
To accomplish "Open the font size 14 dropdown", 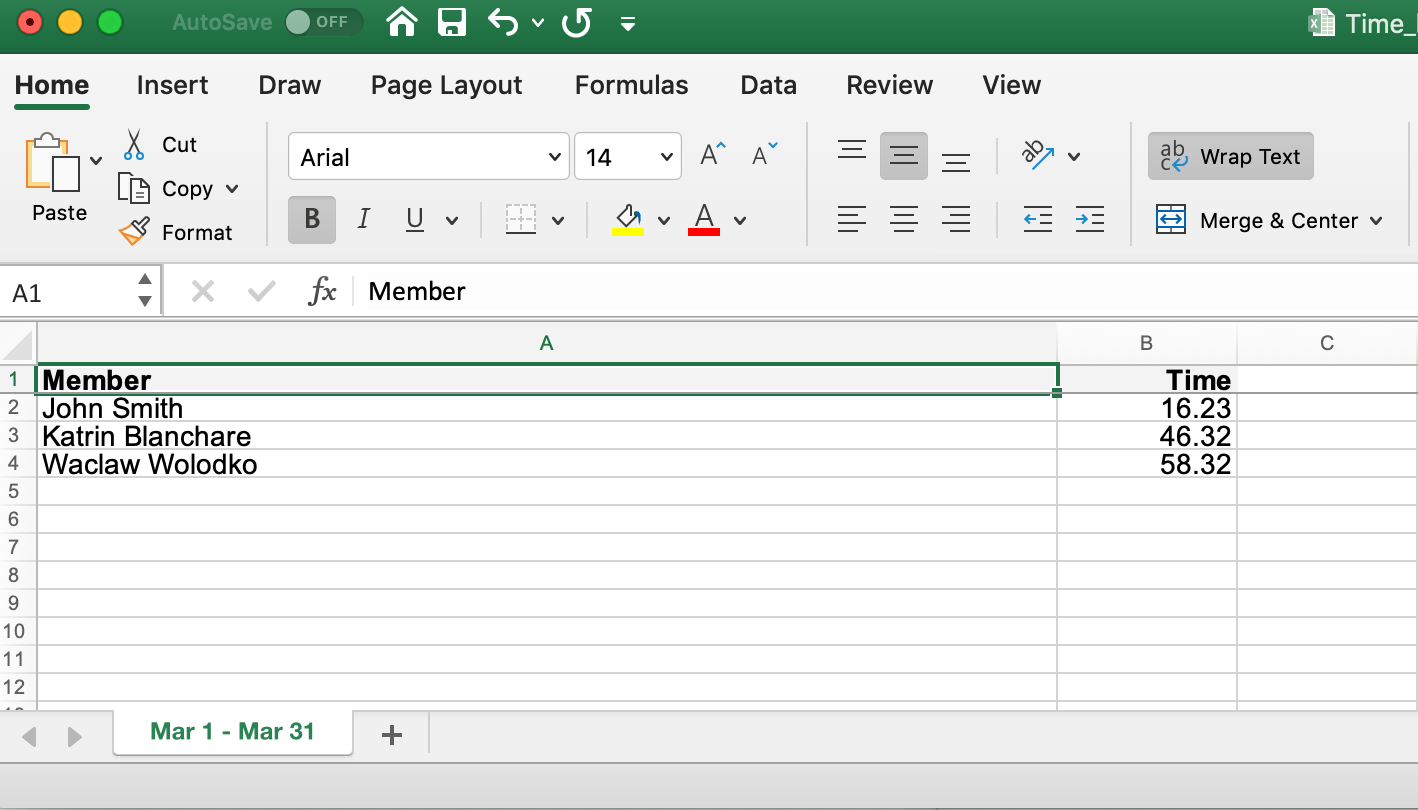I will (666, 157).
